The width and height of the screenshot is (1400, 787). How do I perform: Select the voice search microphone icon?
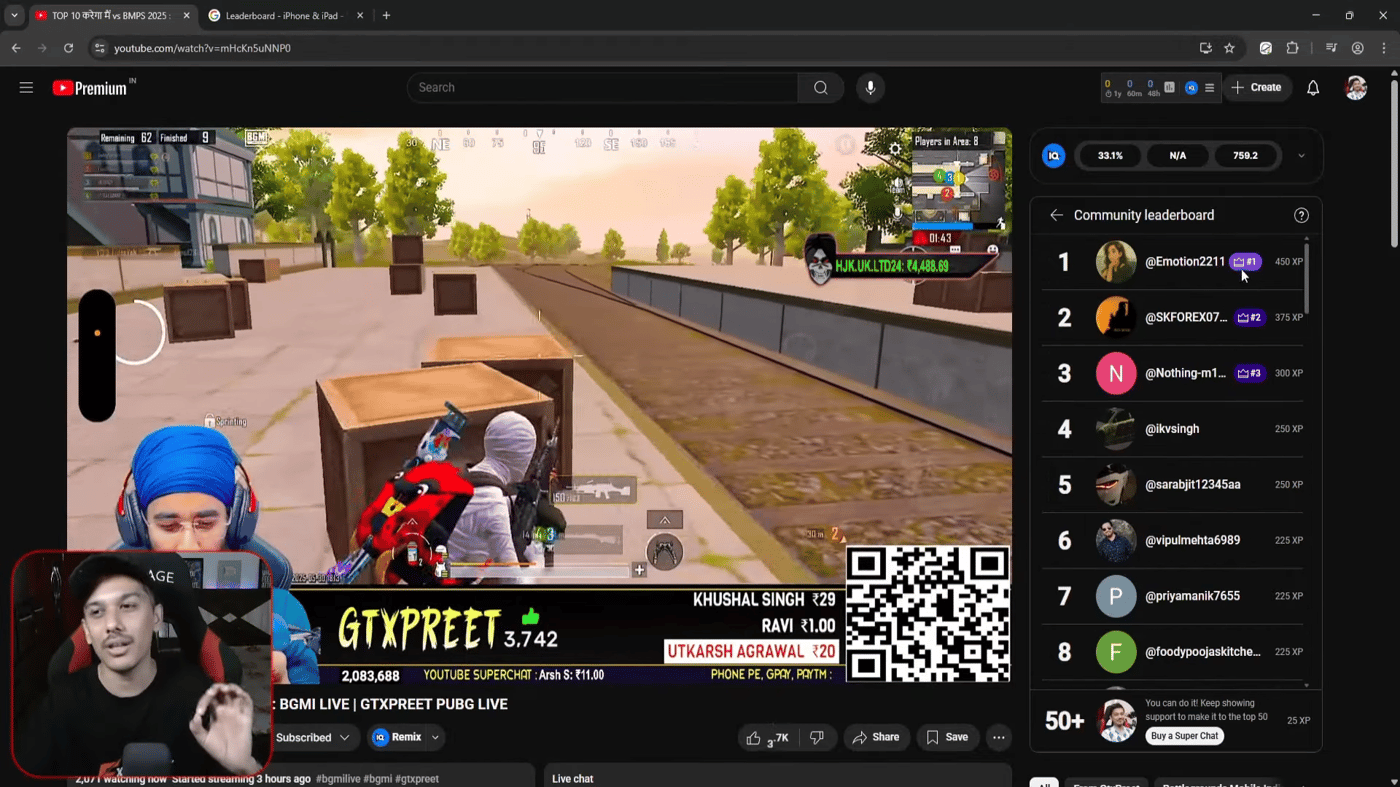[x=869, y=87]
